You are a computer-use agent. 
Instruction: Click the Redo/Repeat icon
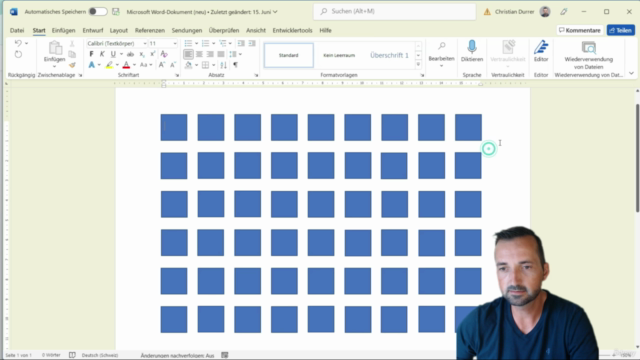18,54
